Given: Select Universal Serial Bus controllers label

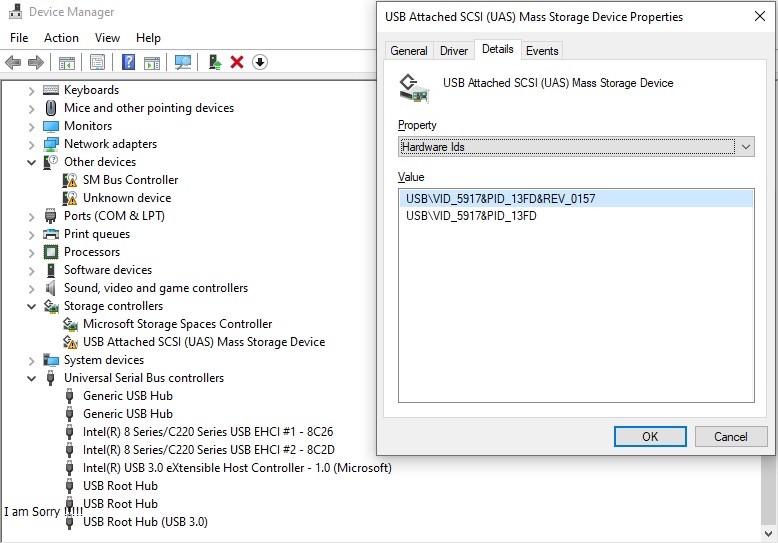Looking at the screenshot, I should 144,378.
